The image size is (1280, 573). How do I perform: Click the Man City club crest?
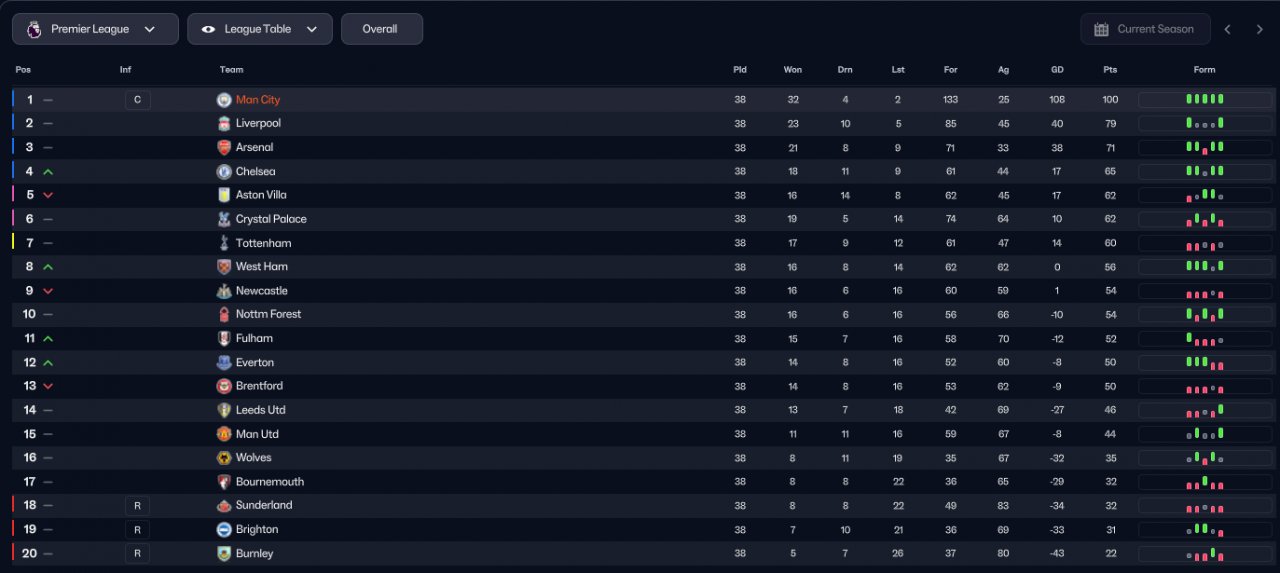[224, 100]
